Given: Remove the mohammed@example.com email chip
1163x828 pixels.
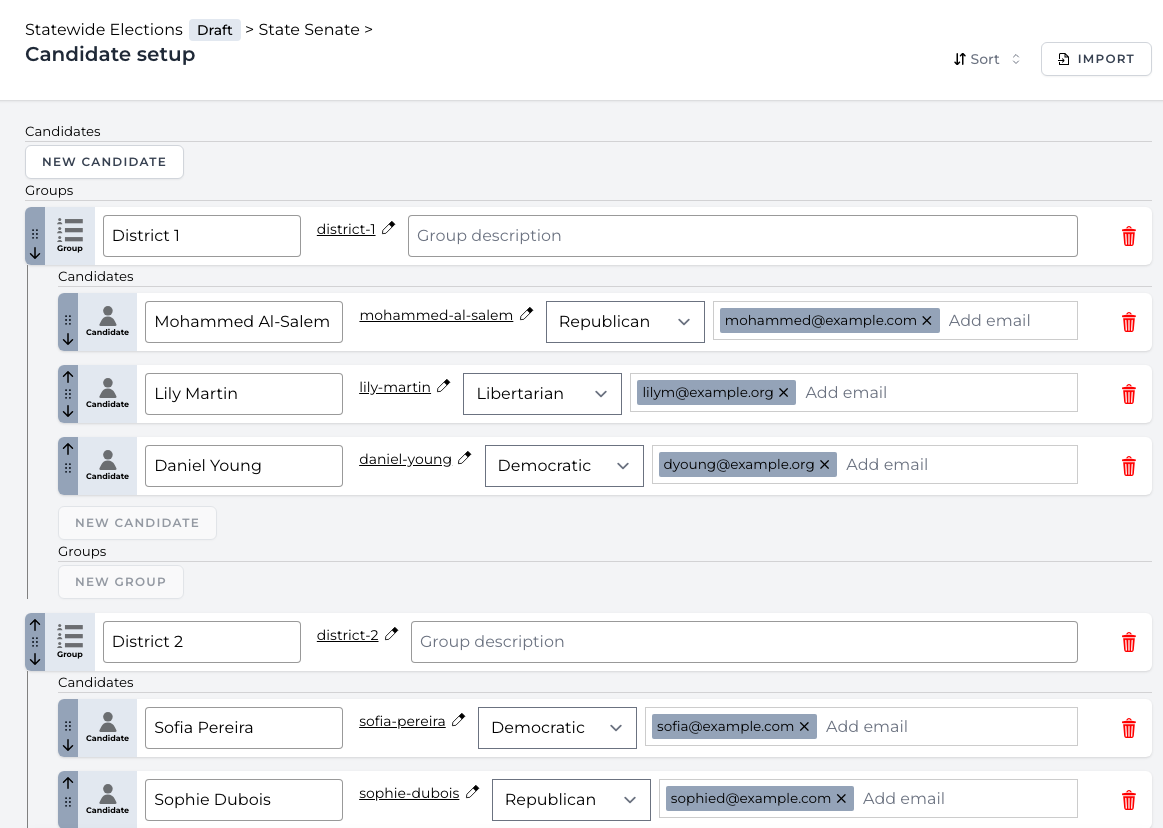Looking at the screenshot, I should point(927,320).
